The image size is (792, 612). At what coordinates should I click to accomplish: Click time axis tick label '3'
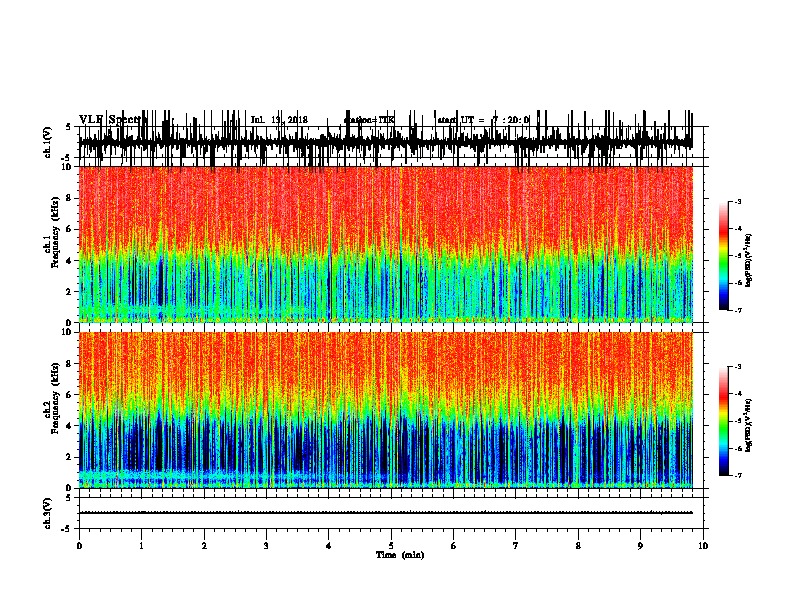[266, 546]
